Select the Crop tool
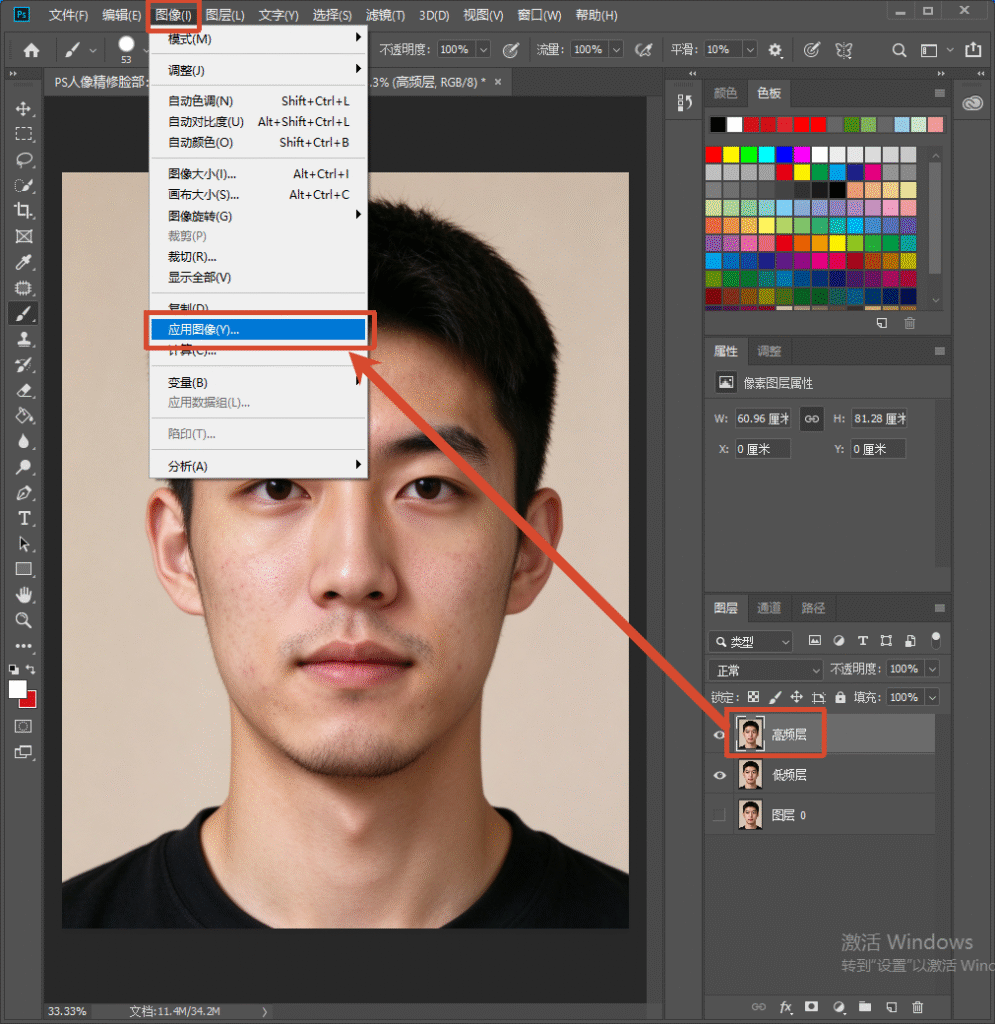The width and height of the screenshot is (995, 1024). tap(24, 211)
